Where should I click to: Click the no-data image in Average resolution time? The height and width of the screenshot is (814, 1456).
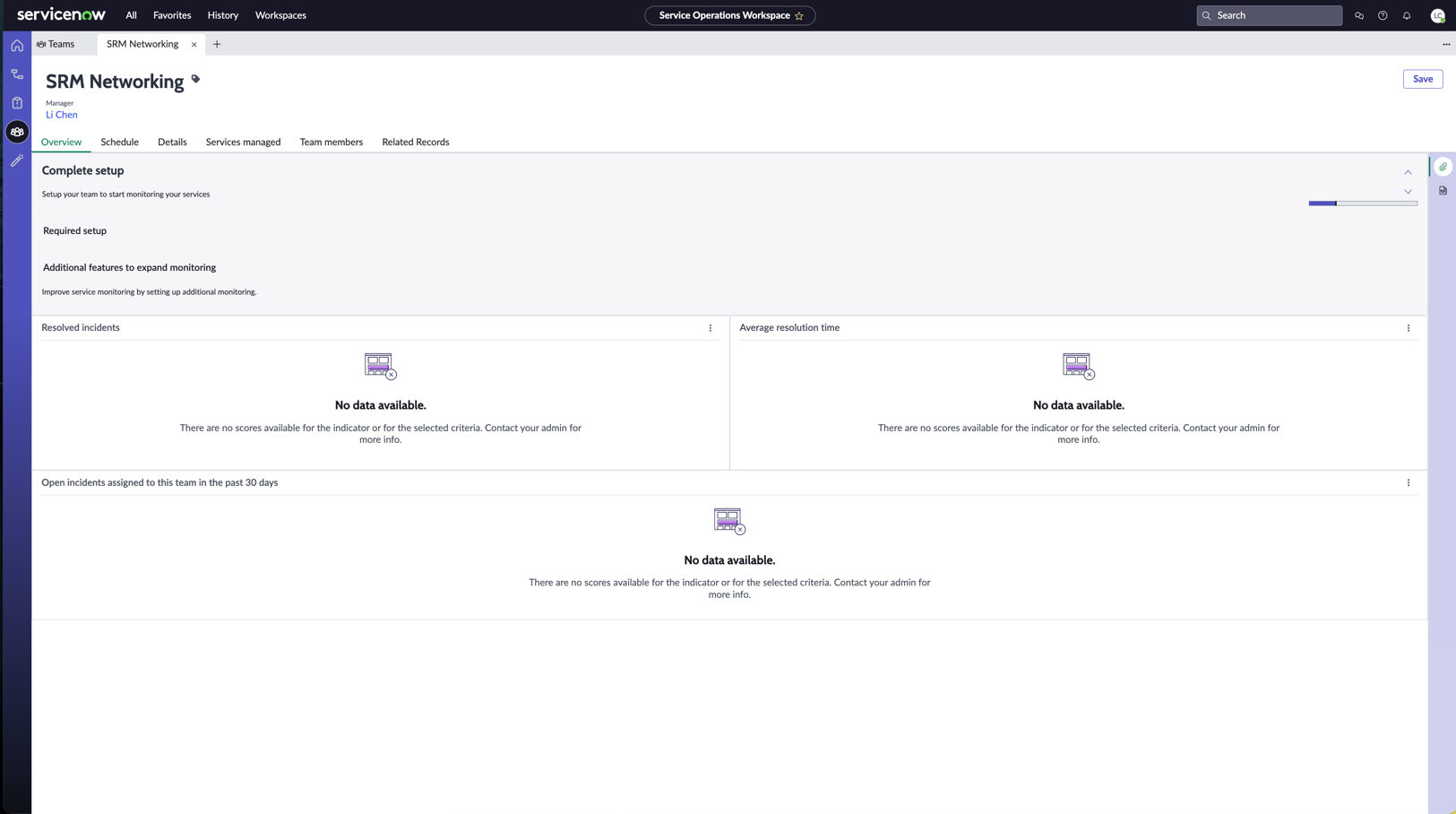coord(1078,366)
